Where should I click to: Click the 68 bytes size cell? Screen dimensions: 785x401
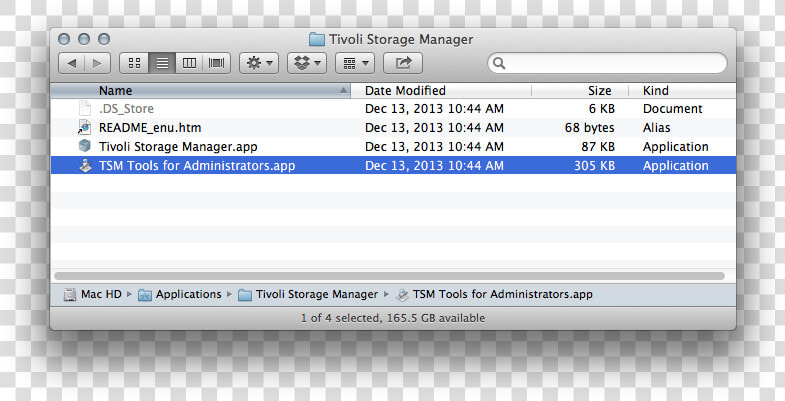[589, 128]
